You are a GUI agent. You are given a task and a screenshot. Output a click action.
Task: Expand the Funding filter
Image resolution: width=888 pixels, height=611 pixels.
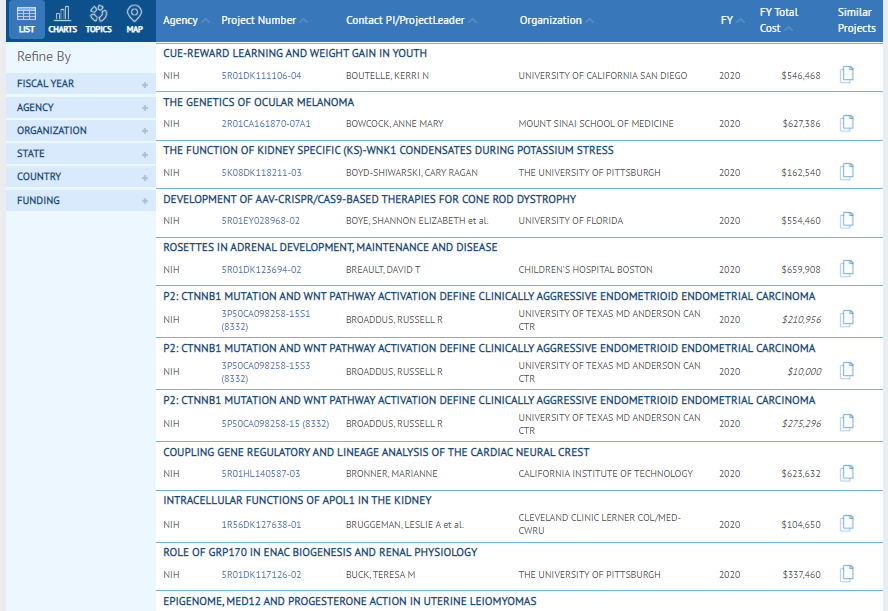coord(80,200)
